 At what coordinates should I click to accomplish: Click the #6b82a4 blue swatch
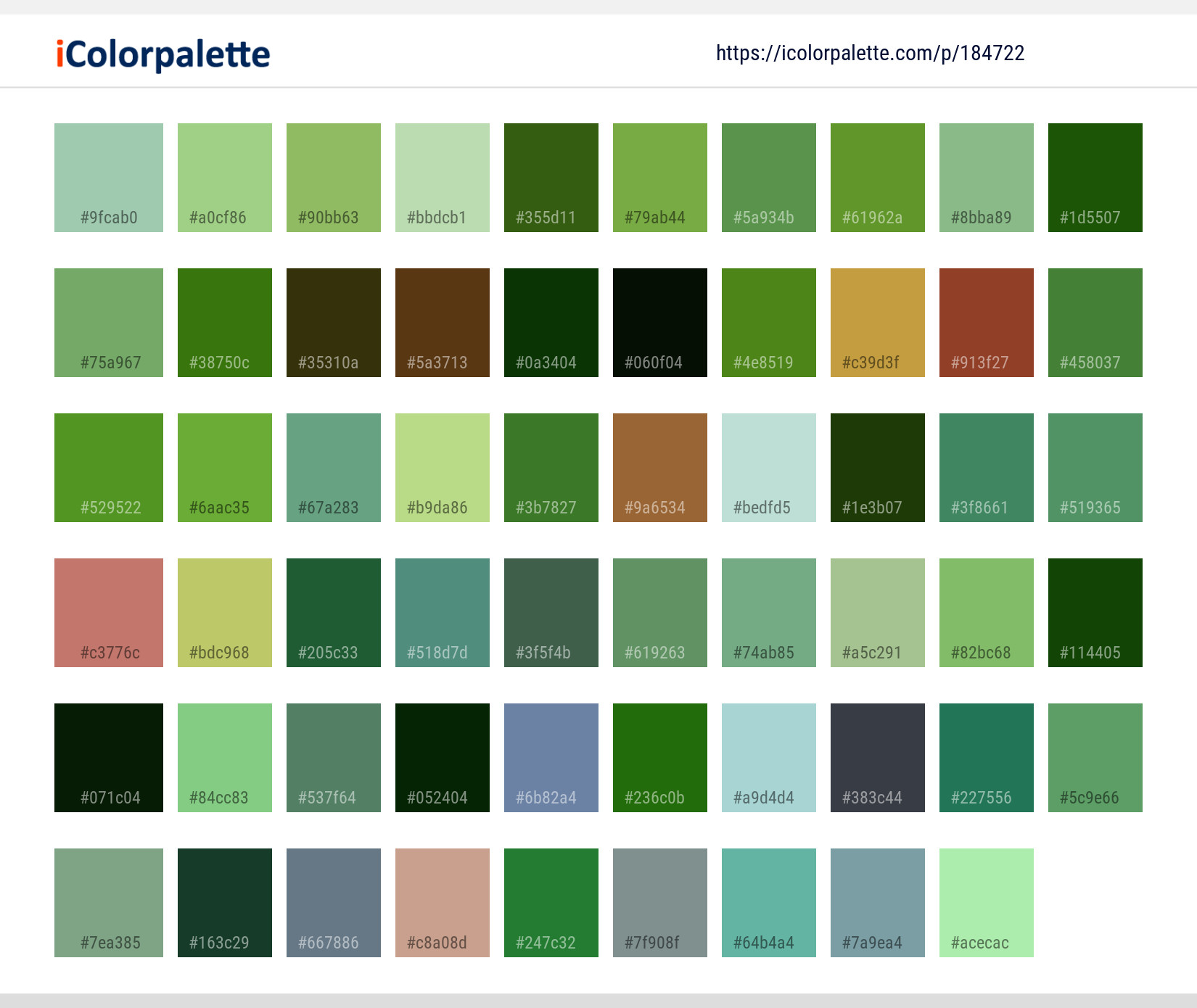[551, 758]
